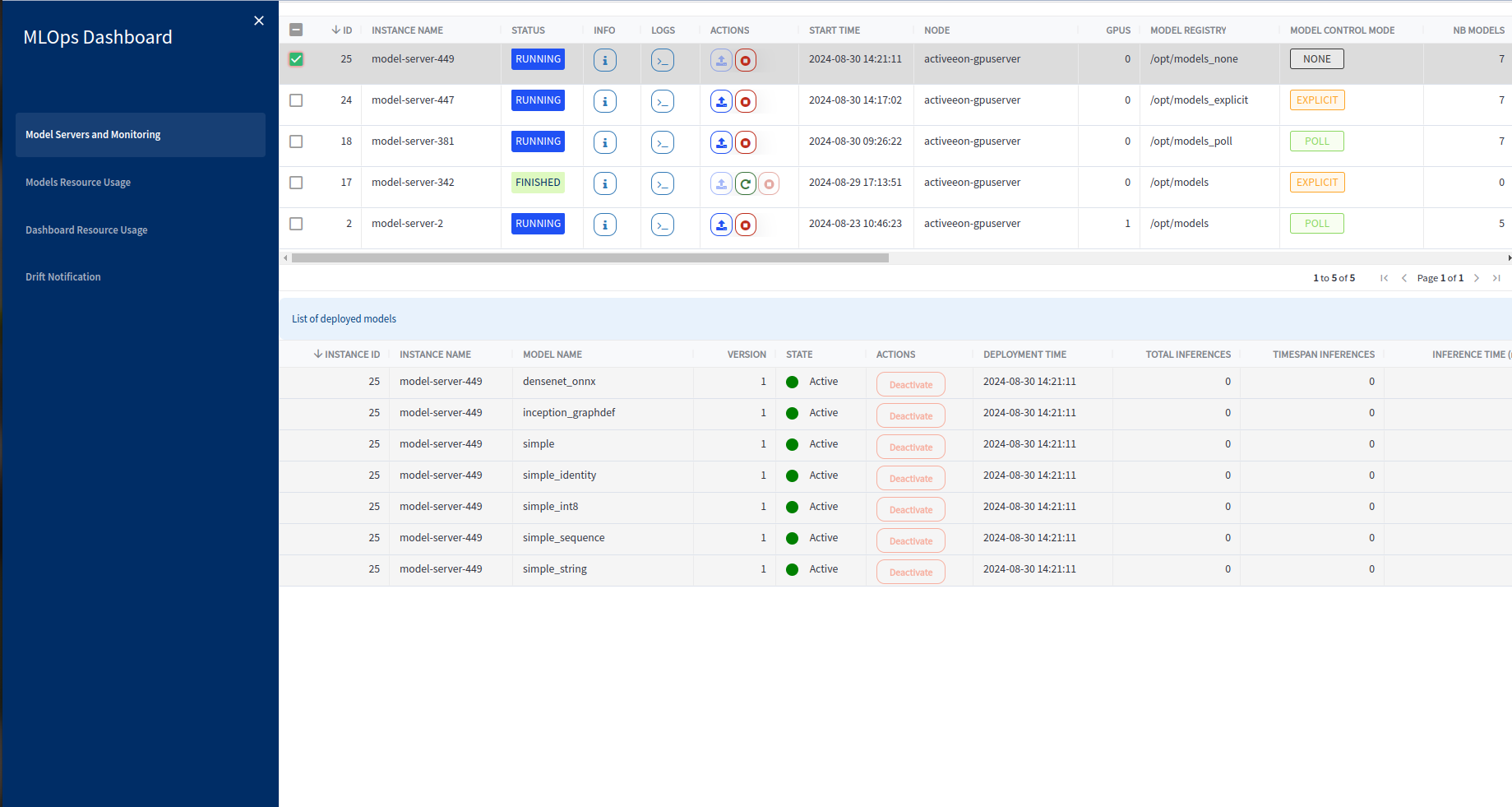Stop model-server-447 instance
The height and width of the screenshot is (807, 1512).
coord(746,101)
